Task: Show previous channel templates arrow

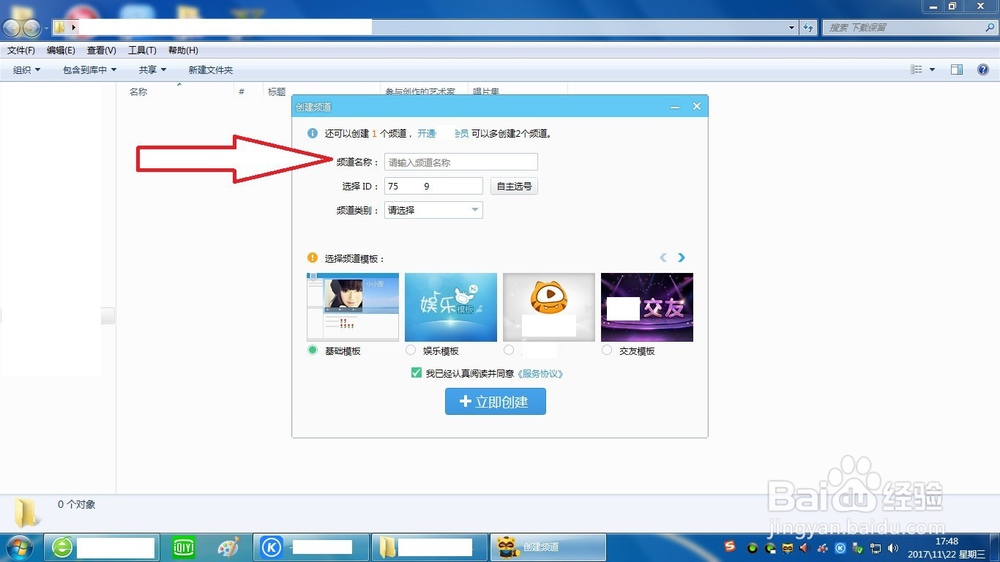Action: point(663,258)
